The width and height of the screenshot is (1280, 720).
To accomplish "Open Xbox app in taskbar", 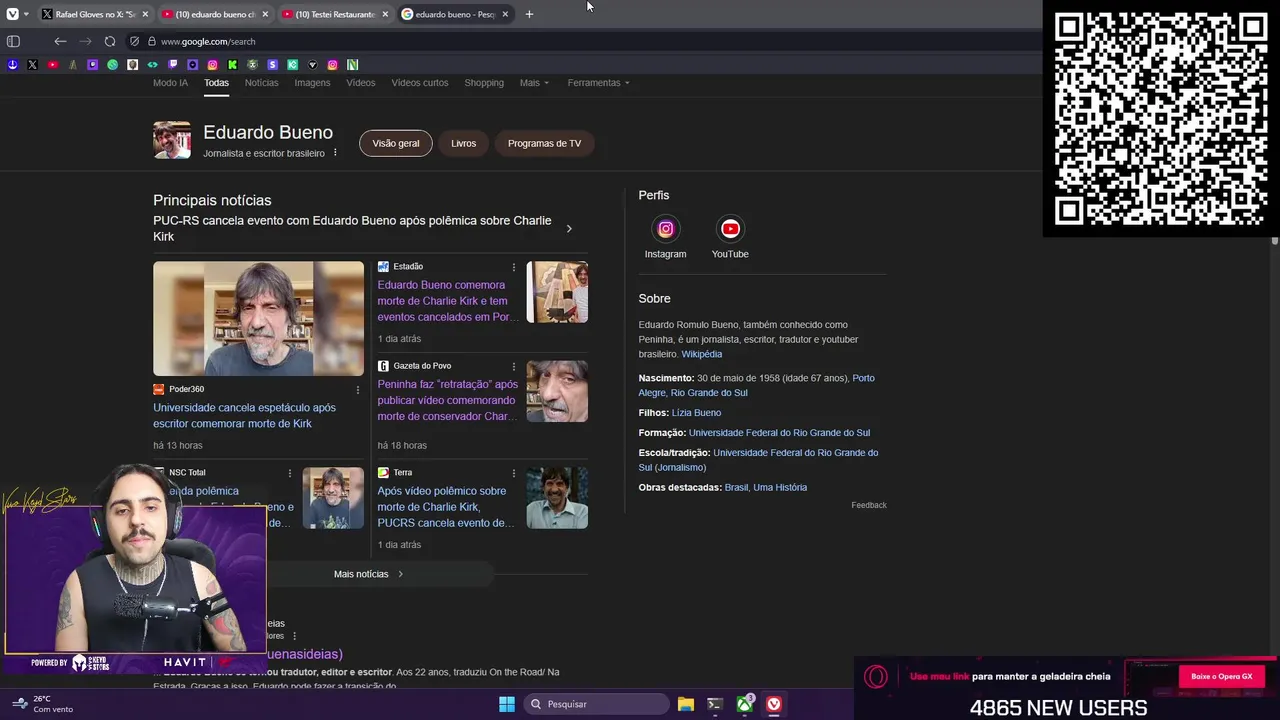I will pos(744,704).
